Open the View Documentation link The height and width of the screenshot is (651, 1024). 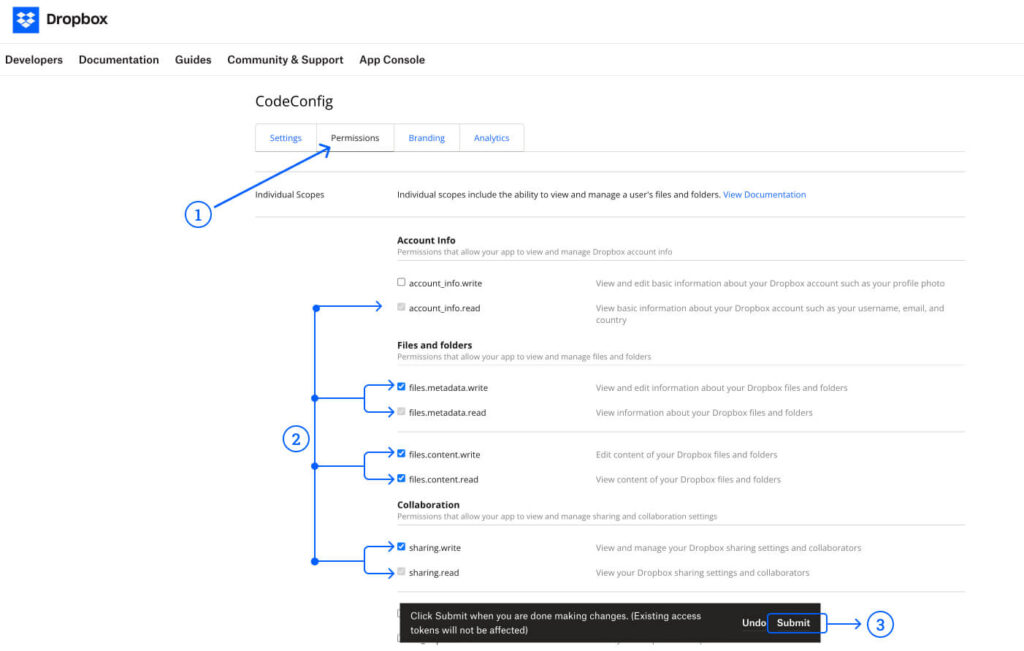pyautogui.click(x=764, y=194)
